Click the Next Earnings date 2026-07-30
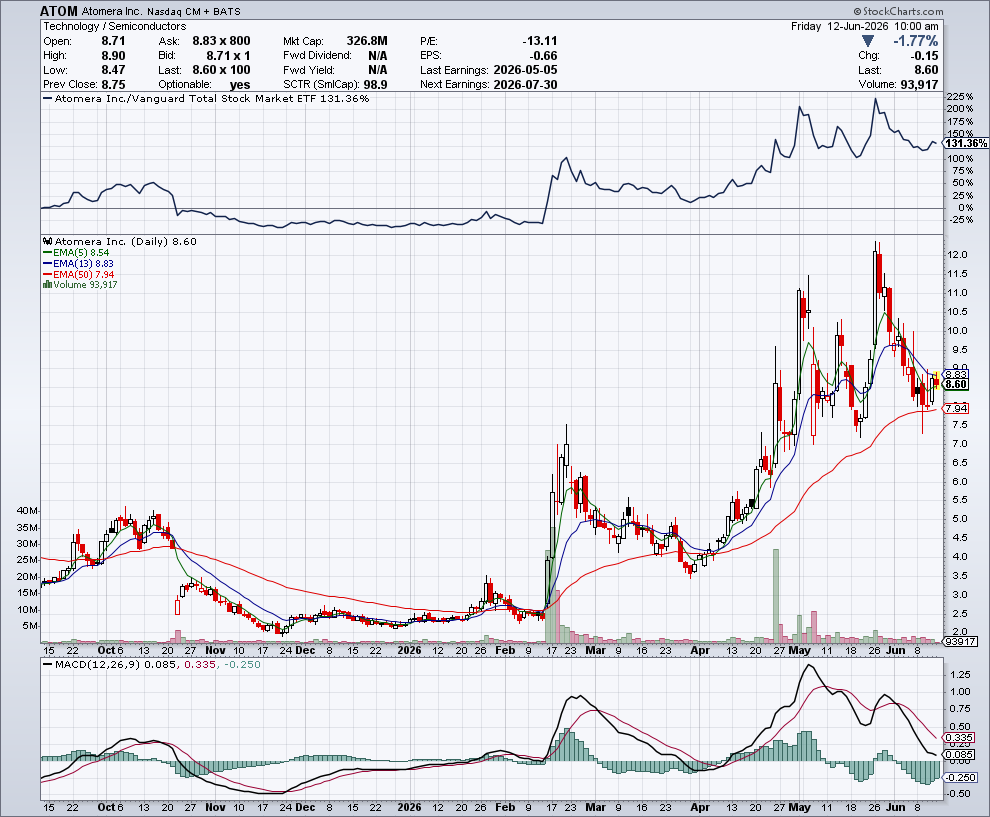The height and width of the screenshot is (817, 990). pyautogui.click(x=525, y=85)
